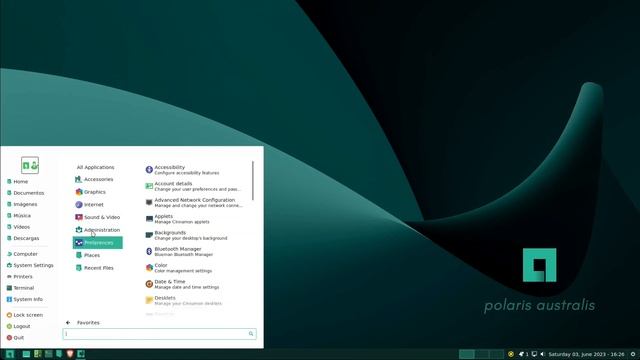Screen dimensions: 640x360
Task: Open the Descargas folder shortcut
Action: coord(23,238)
